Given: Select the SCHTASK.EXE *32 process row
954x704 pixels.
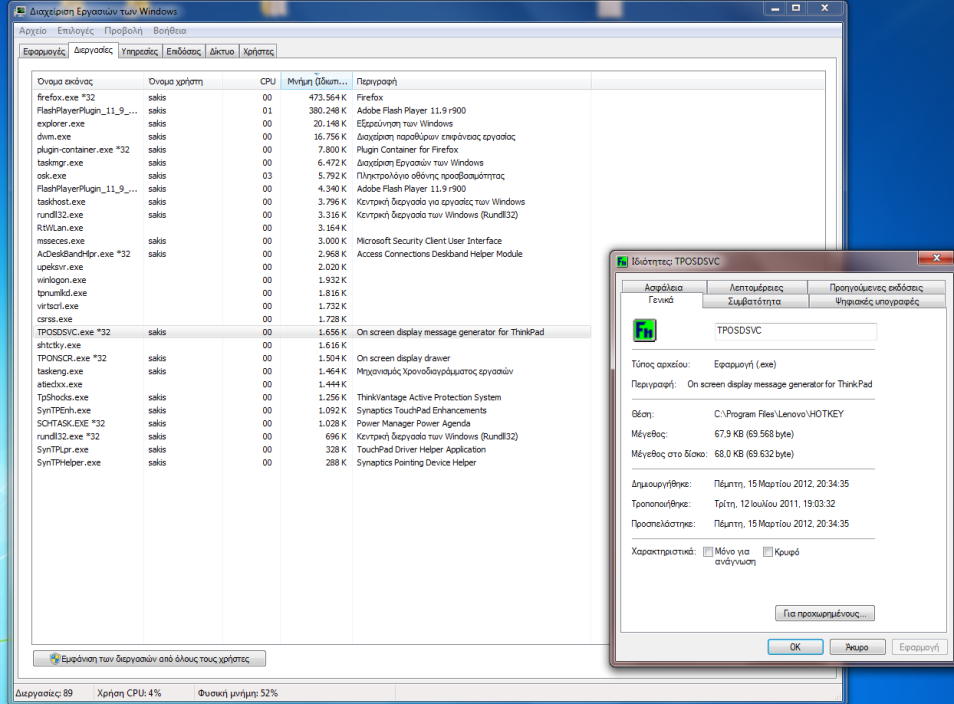Looking at the screenshot, I should (312, 423).
